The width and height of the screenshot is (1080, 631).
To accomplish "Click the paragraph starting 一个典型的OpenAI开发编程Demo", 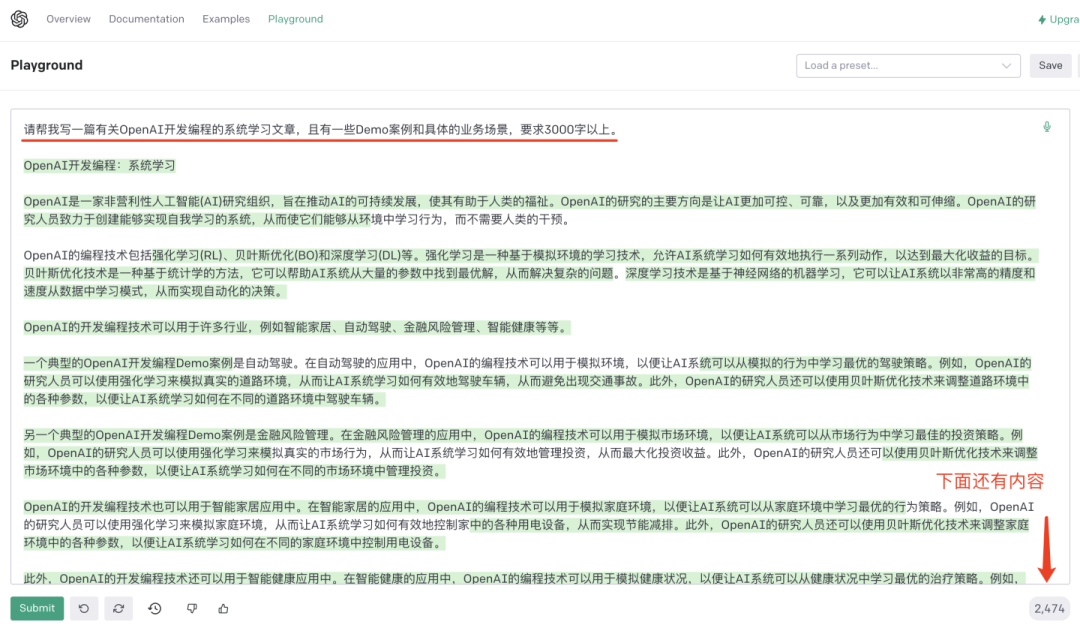I will pyautogui.click(x=528, y=381).
